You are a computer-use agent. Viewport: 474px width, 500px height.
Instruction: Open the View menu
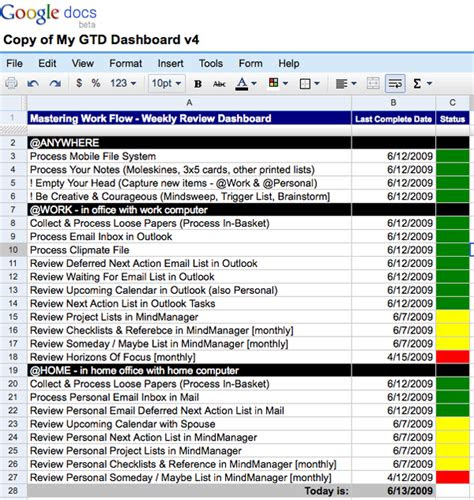click(x=83, y=63)
